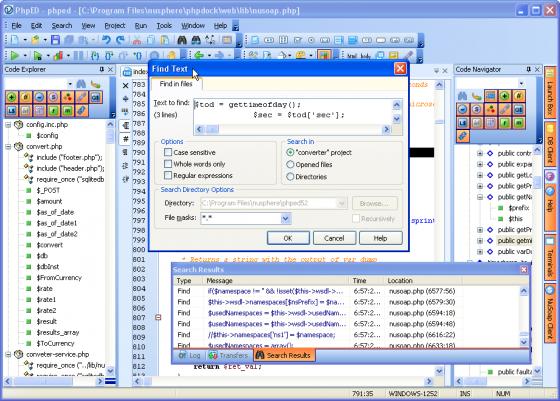
Task: Click the Save floppy disk toolbar icon
Action: (55, 40)
